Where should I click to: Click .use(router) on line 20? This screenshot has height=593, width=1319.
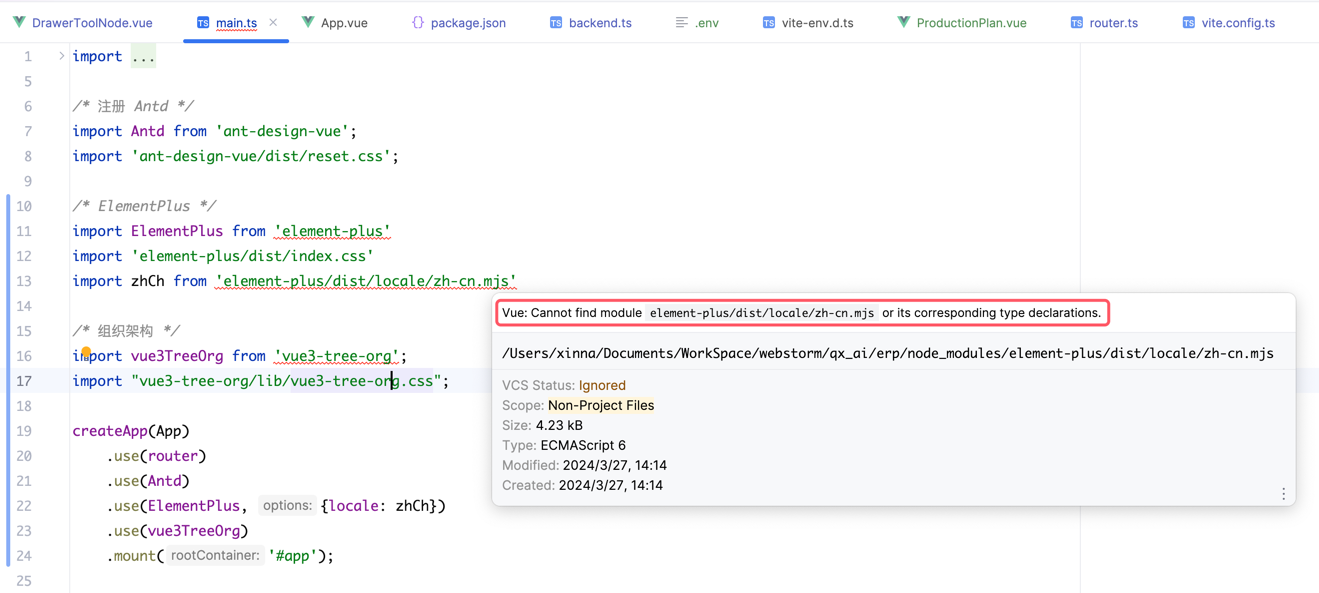coord(156,456)
